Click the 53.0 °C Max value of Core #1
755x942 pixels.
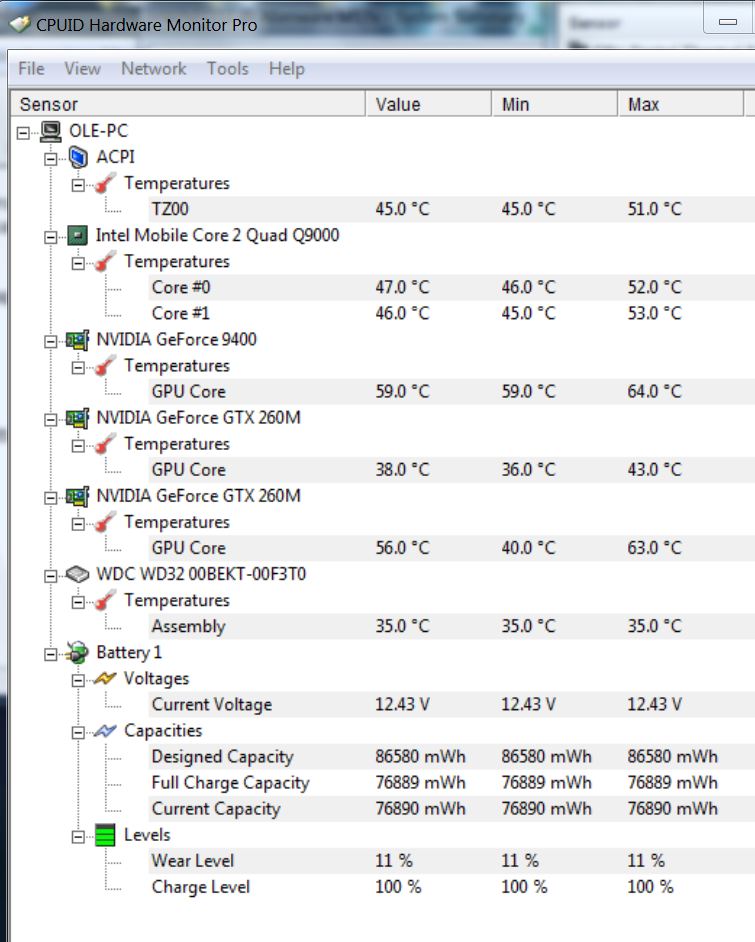[655, 314]
